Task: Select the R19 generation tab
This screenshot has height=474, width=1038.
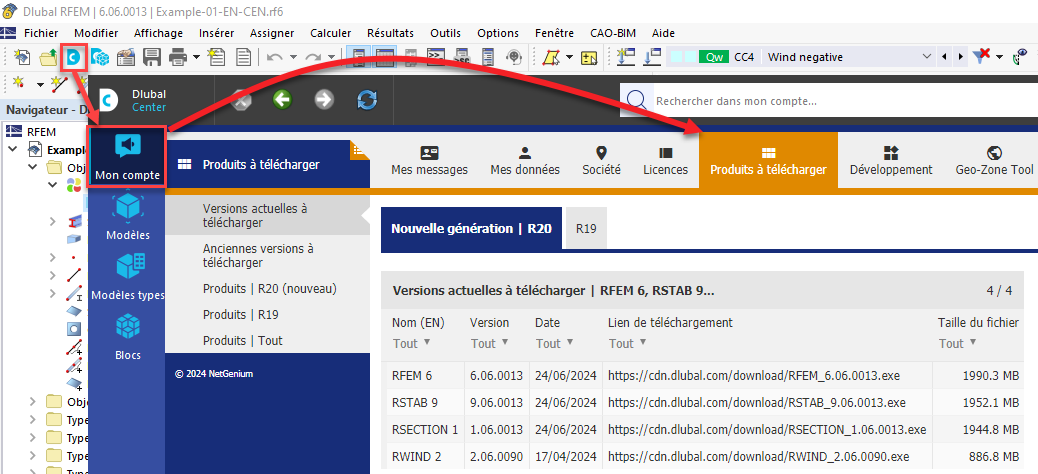Action: point(587,229)
